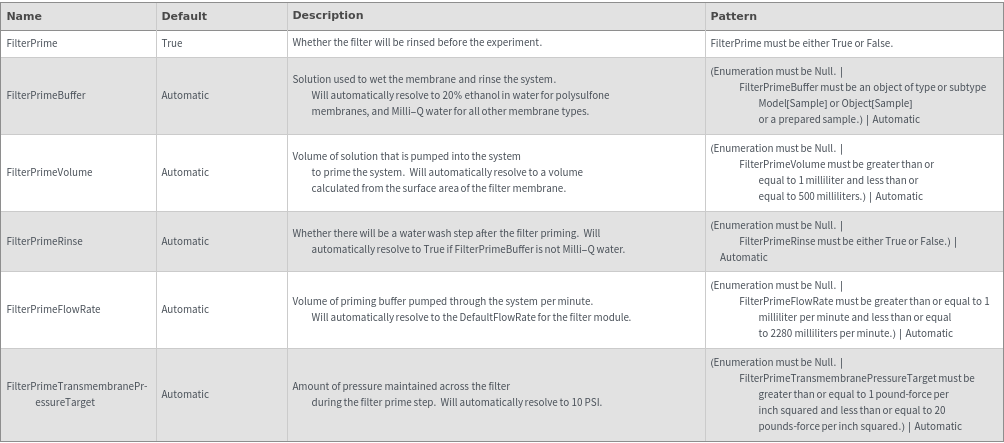Select the FilterPrimeTransmembranePressureTarget option name
Viewport: 1004px width, 443px height.
(77, 394)
